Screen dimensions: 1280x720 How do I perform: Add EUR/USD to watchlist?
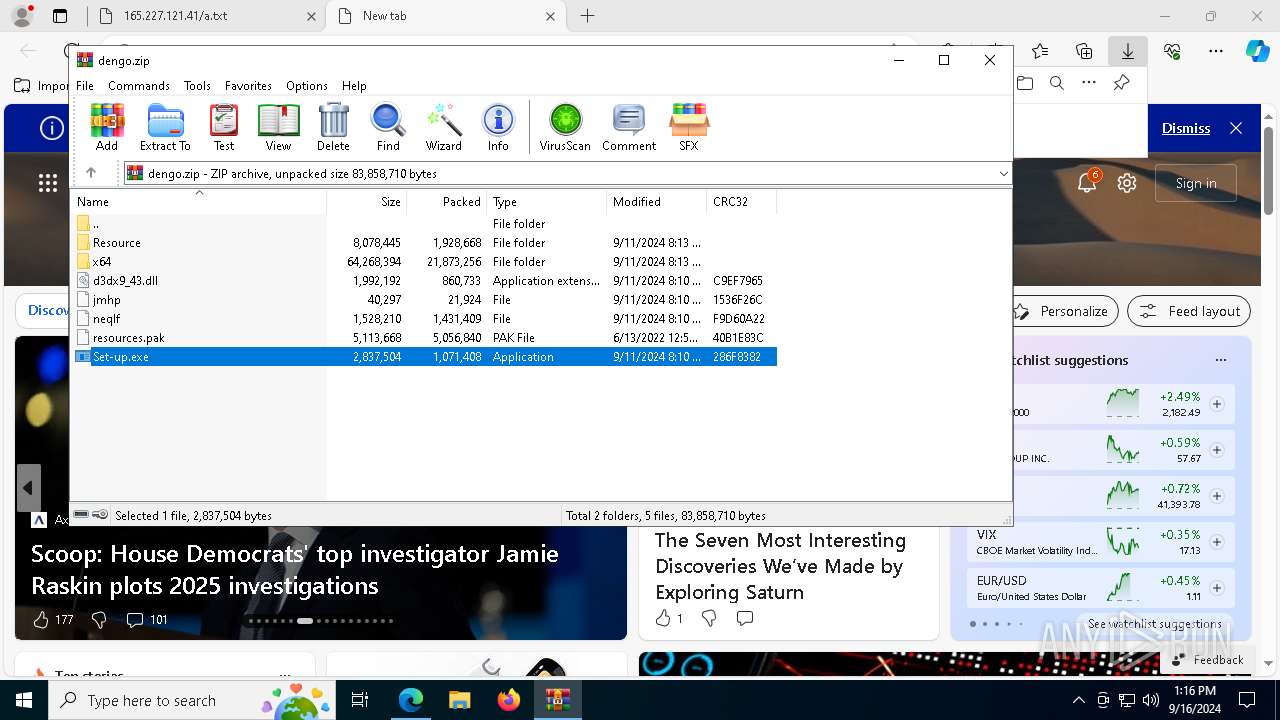[1217, 588]
